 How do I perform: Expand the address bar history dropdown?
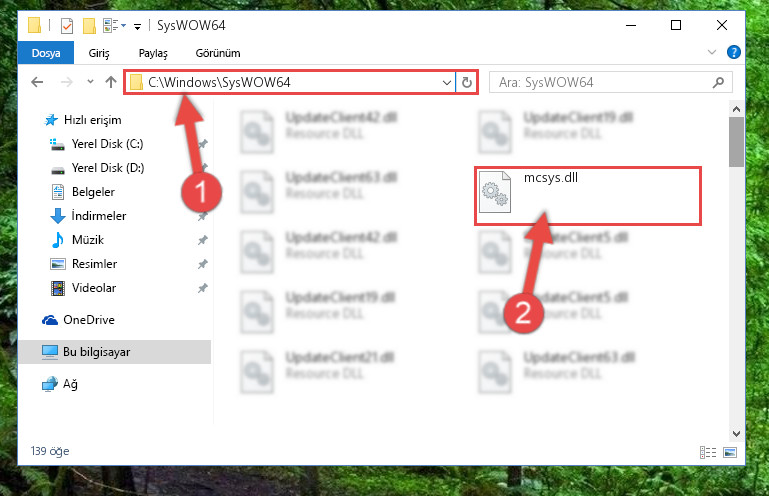coord(446,82)
